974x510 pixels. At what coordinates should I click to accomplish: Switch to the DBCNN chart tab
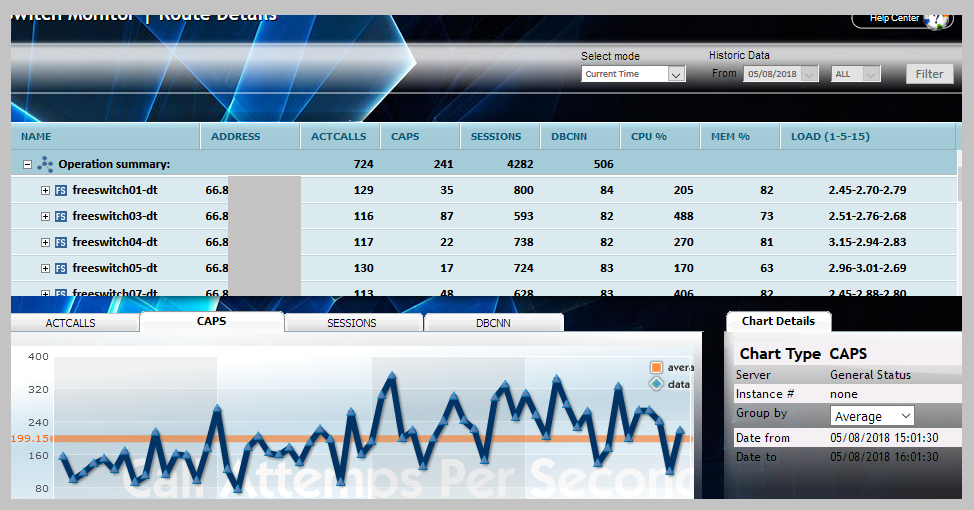click(x=494, y=323)
